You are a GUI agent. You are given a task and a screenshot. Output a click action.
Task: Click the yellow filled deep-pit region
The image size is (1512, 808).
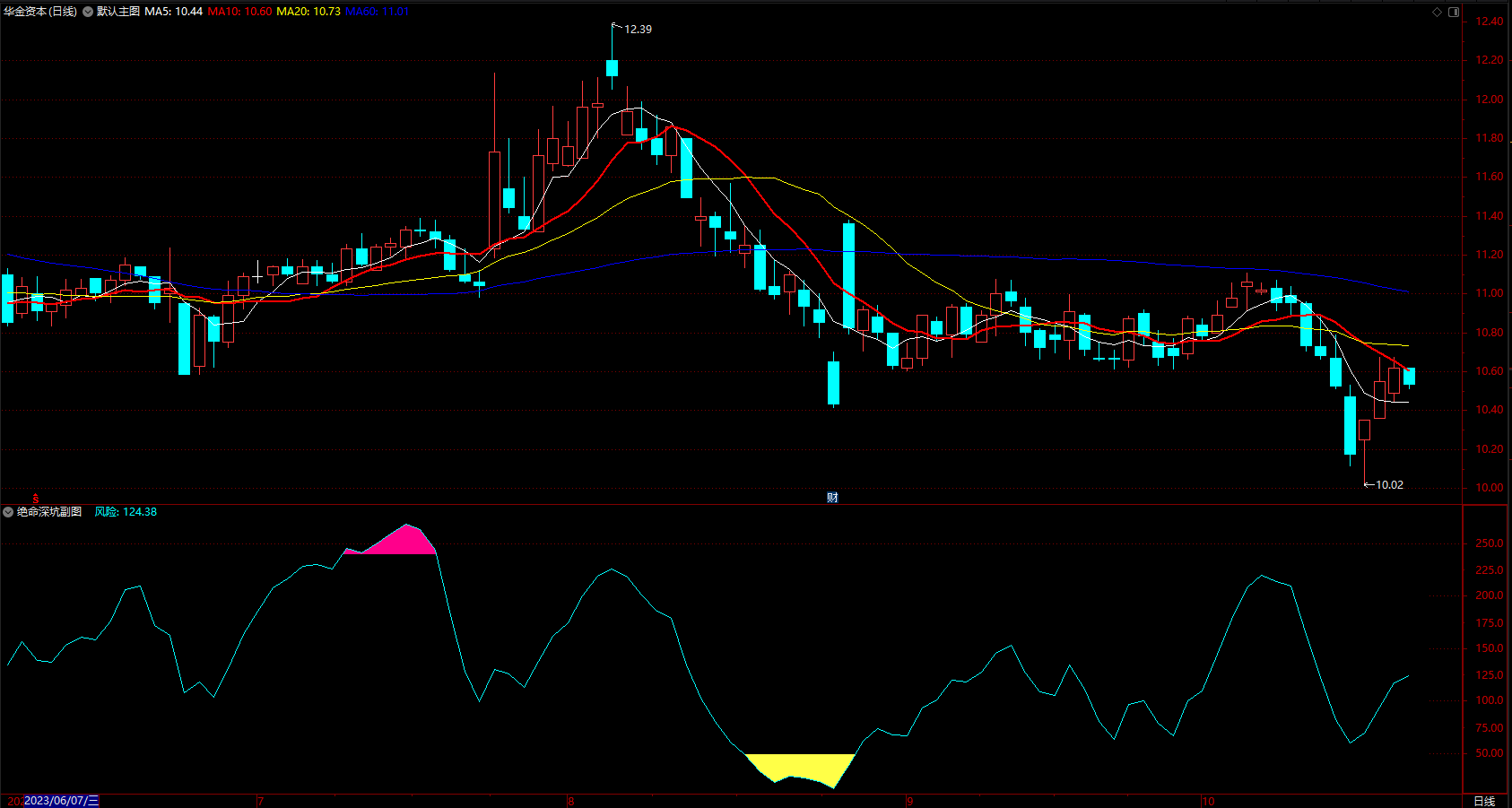pos(801,768)
